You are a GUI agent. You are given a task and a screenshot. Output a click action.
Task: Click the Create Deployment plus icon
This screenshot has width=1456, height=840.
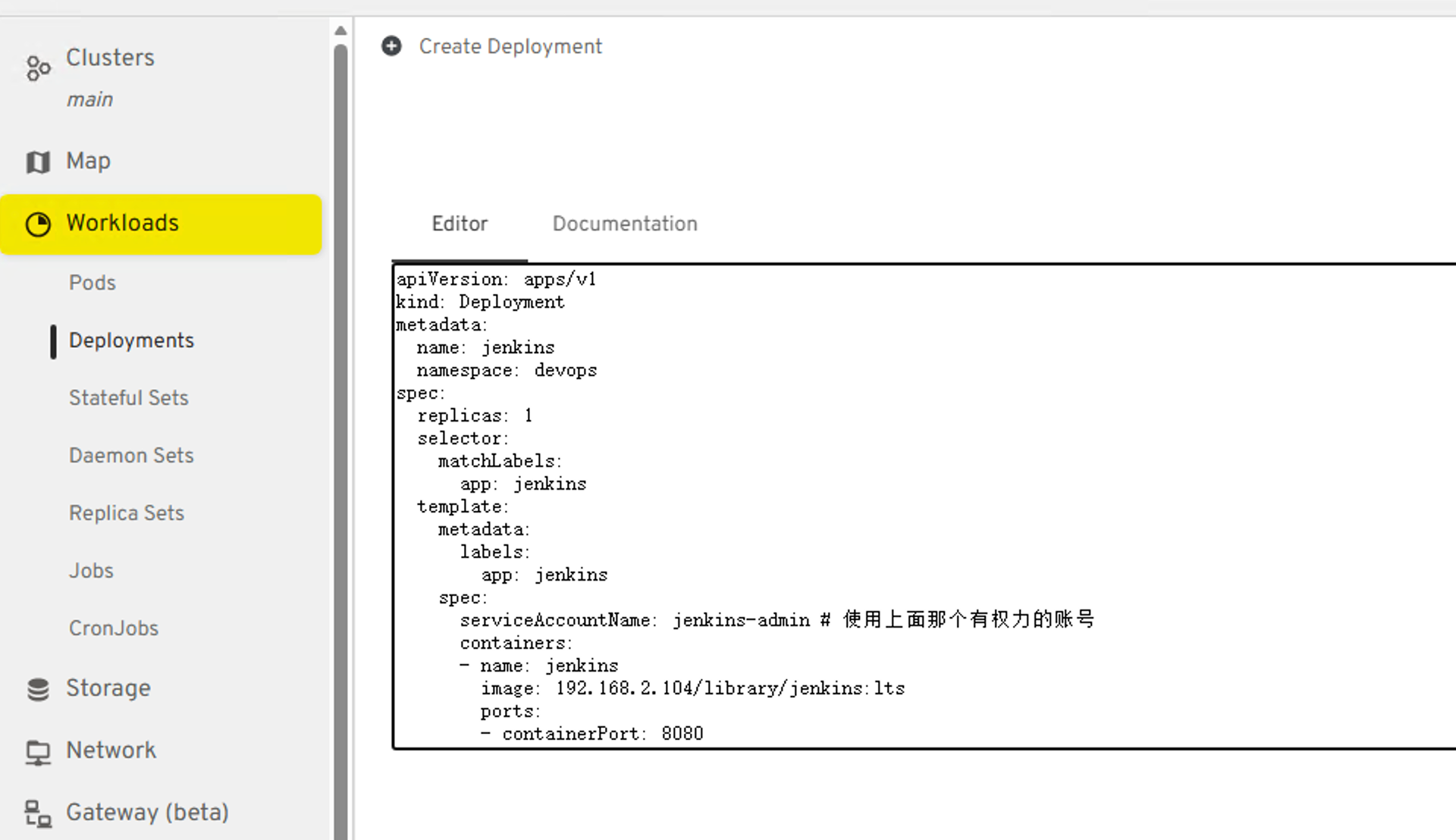(x=391, y=46)
